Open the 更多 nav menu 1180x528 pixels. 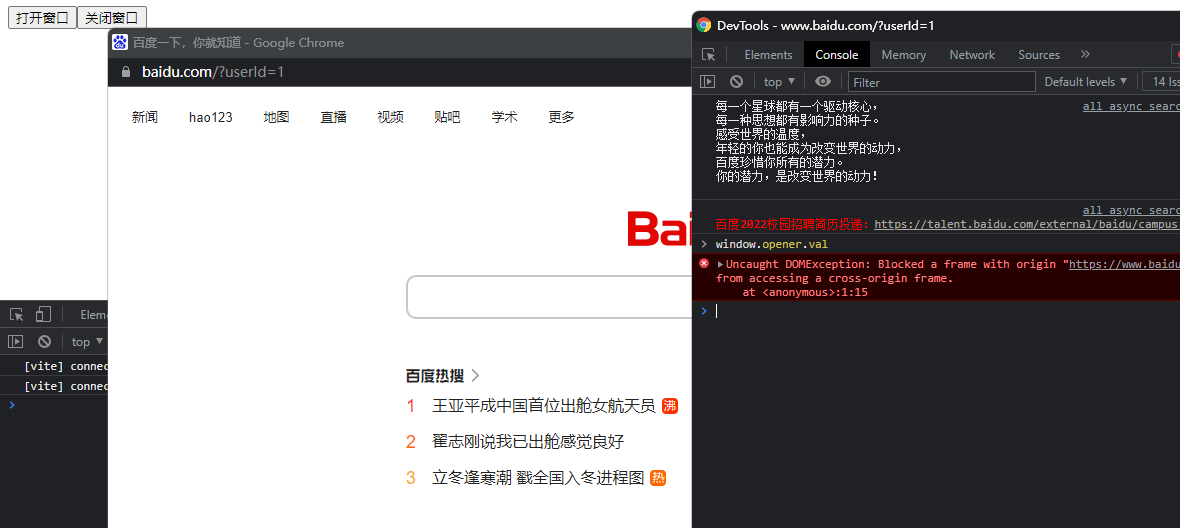coord(561,117)
